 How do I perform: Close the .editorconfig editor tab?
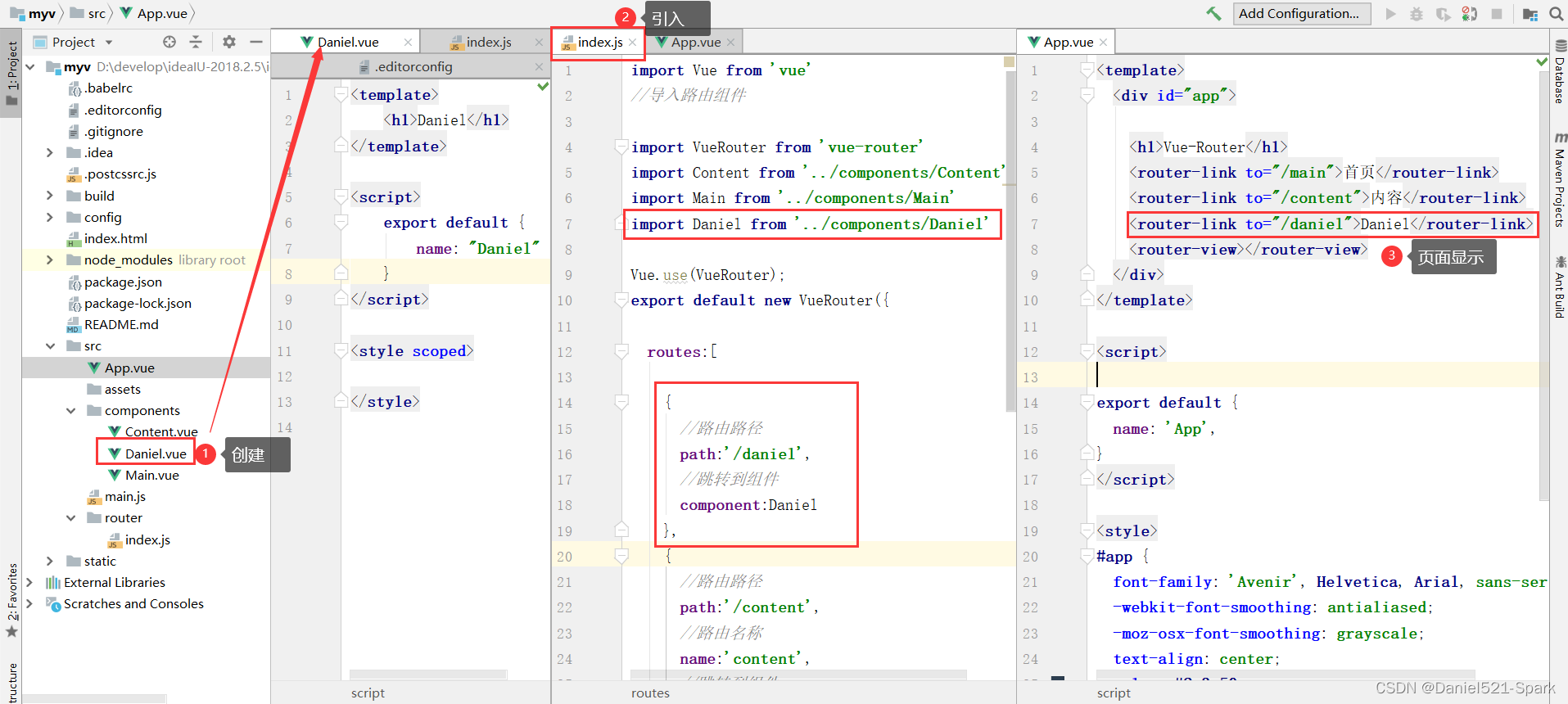(539, 66)
